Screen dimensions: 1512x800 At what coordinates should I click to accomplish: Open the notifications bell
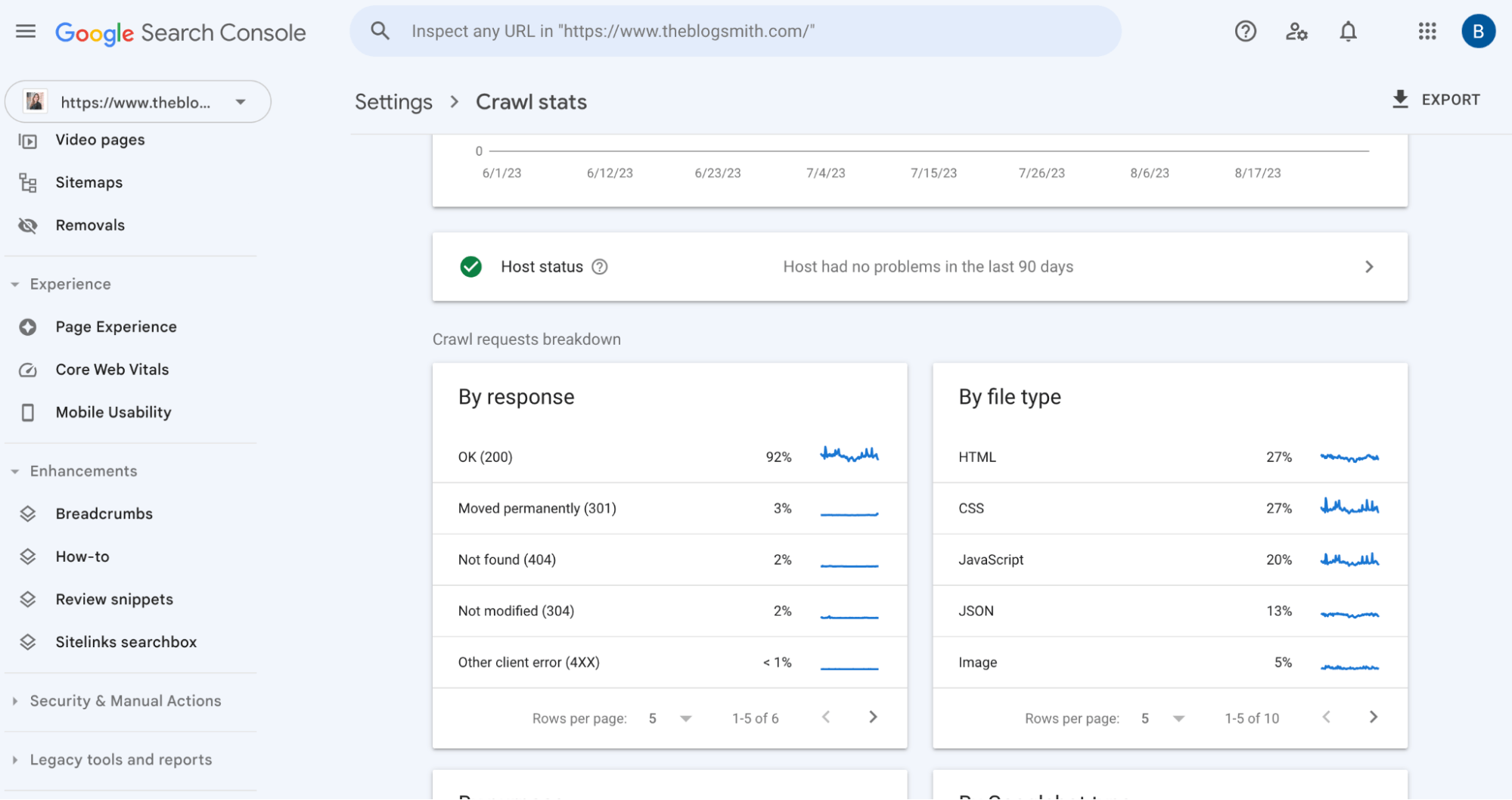click(1348, 32)
